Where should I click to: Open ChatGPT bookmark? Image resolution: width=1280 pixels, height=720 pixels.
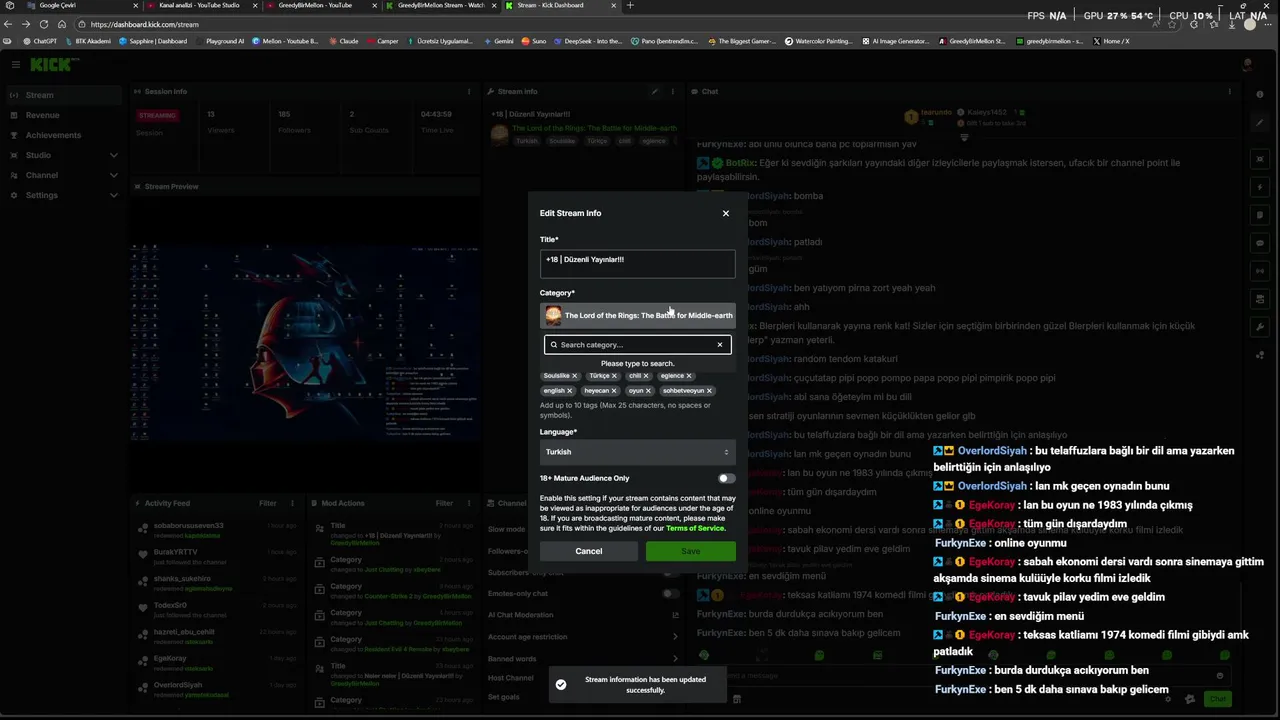coord(39,41)
